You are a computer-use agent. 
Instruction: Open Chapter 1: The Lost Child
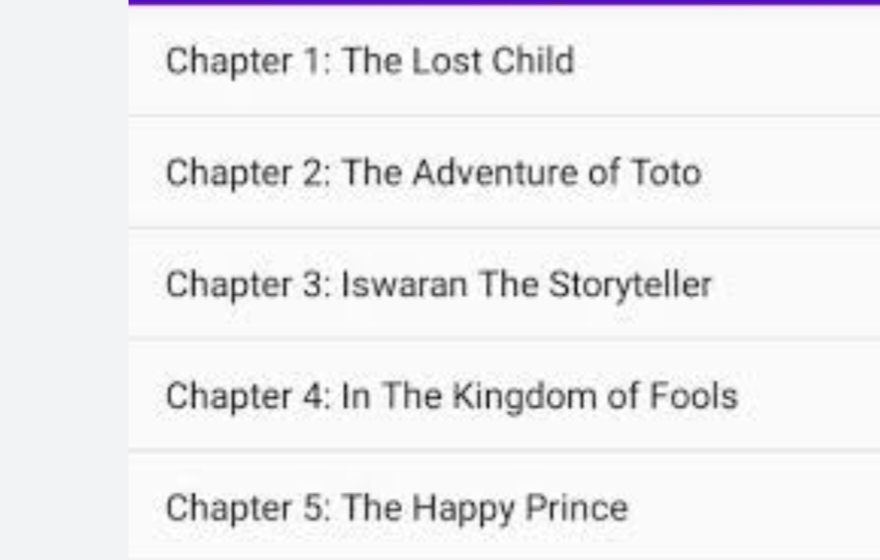[504, 61]
